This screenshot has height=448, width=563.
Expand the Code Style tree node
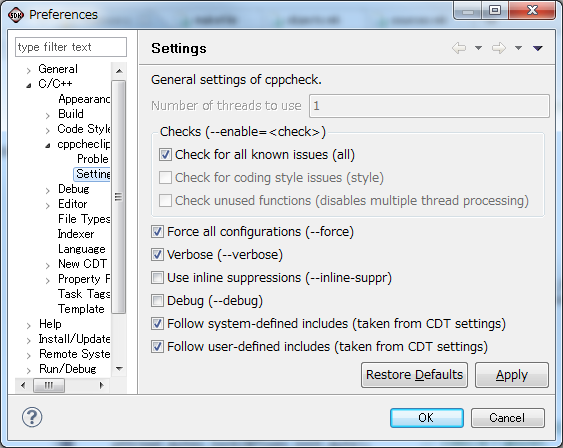point(47,131)
